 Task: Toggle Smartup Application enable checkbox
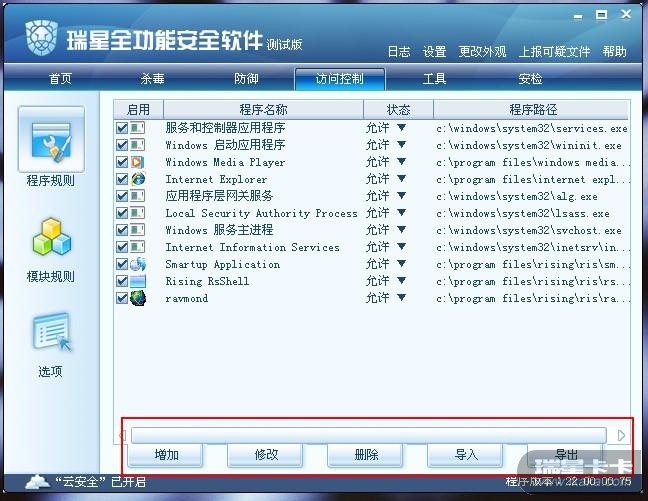pos(122,264)
